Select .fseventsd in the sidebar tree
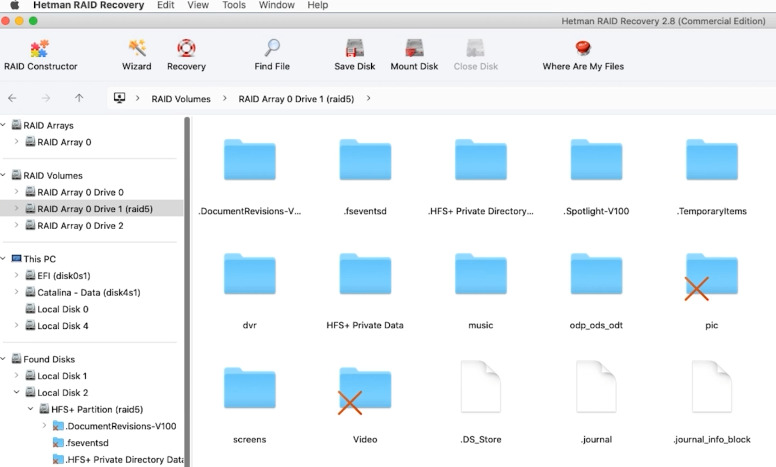The height and width of the screenshot is (467, 776). coord(87,443)
